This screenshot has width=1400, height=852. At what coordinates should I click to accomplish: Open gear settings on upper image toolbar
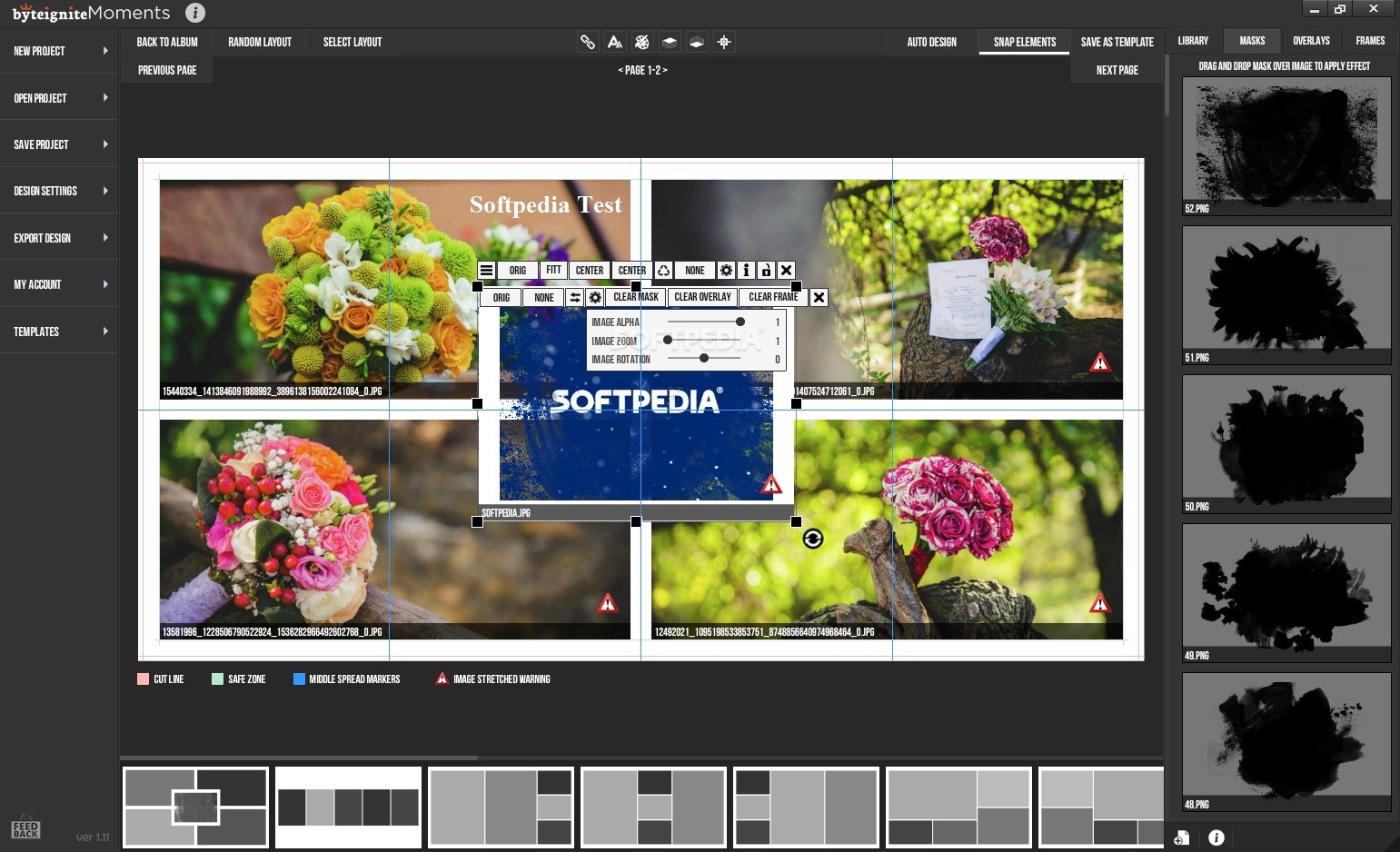tap(726, 271)
